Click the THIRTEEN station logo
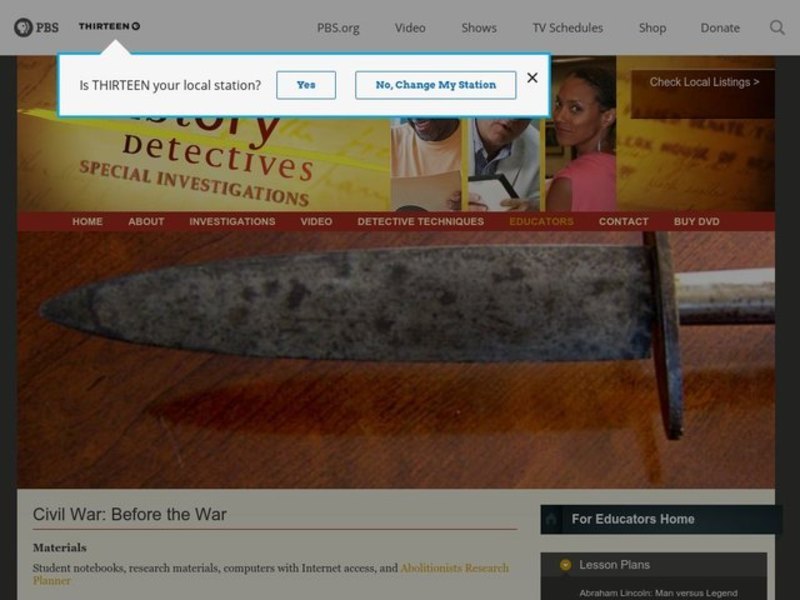 [109, 26]
